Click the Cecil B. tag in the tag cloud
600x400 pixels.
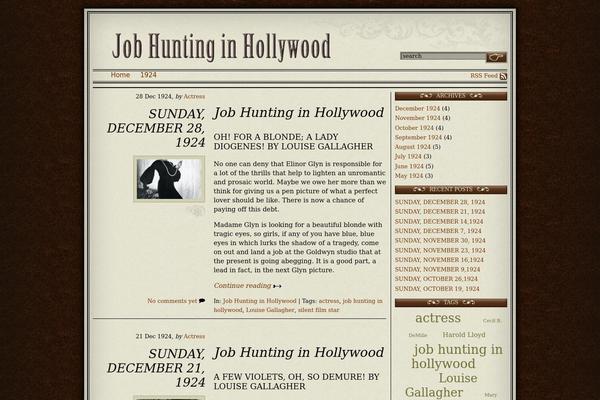coord(492,321)
